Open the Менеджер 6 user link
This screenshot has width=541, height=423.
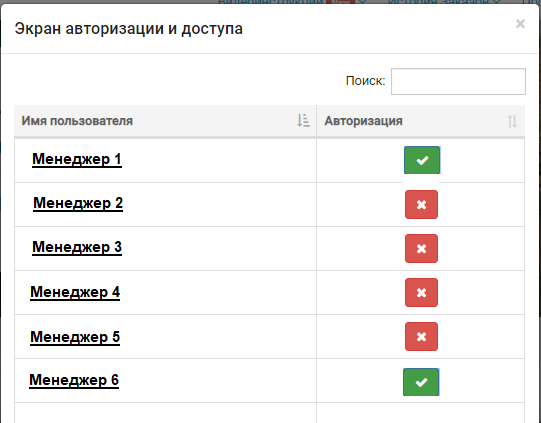coord(74,380)
